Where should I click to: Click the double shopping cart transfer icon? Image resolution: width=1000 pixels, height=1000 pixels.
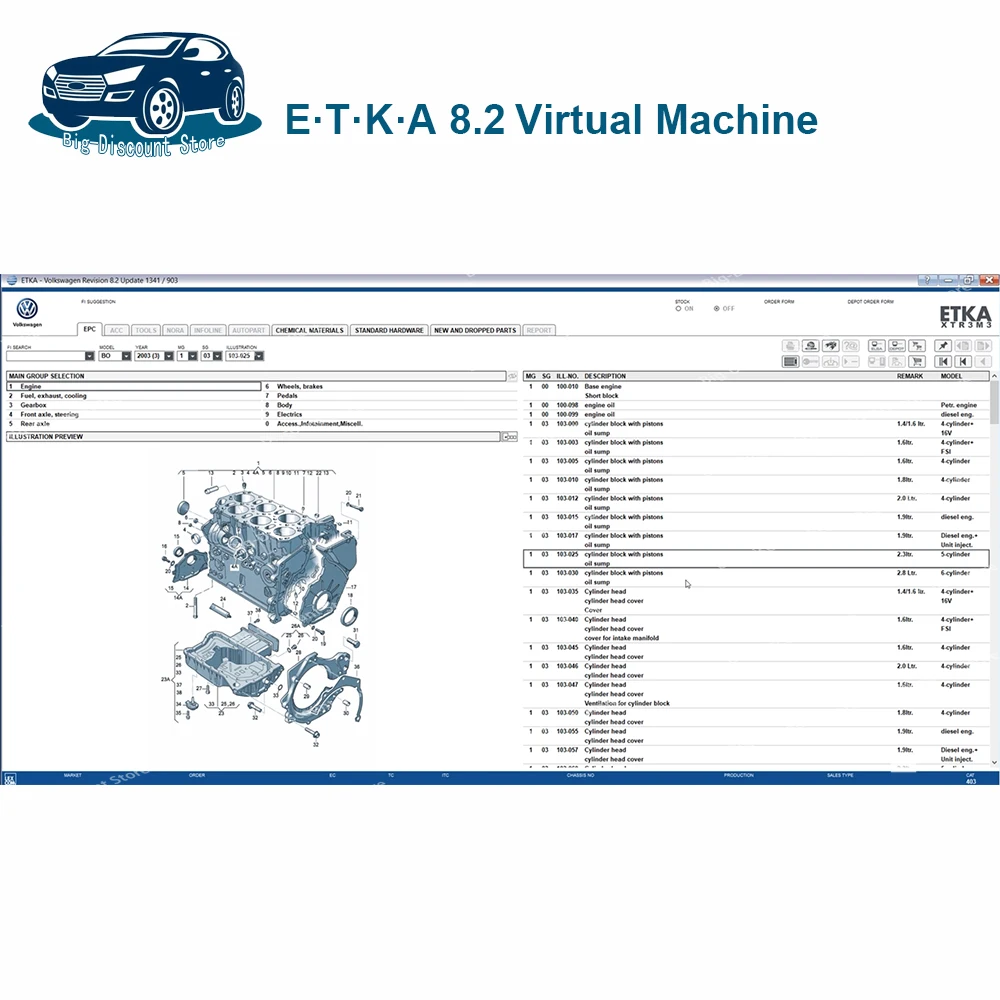click(917, 346)
